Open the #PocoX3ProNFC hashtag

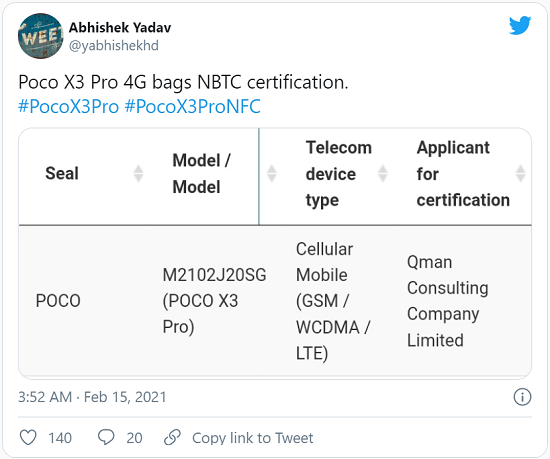pos(193,106)
